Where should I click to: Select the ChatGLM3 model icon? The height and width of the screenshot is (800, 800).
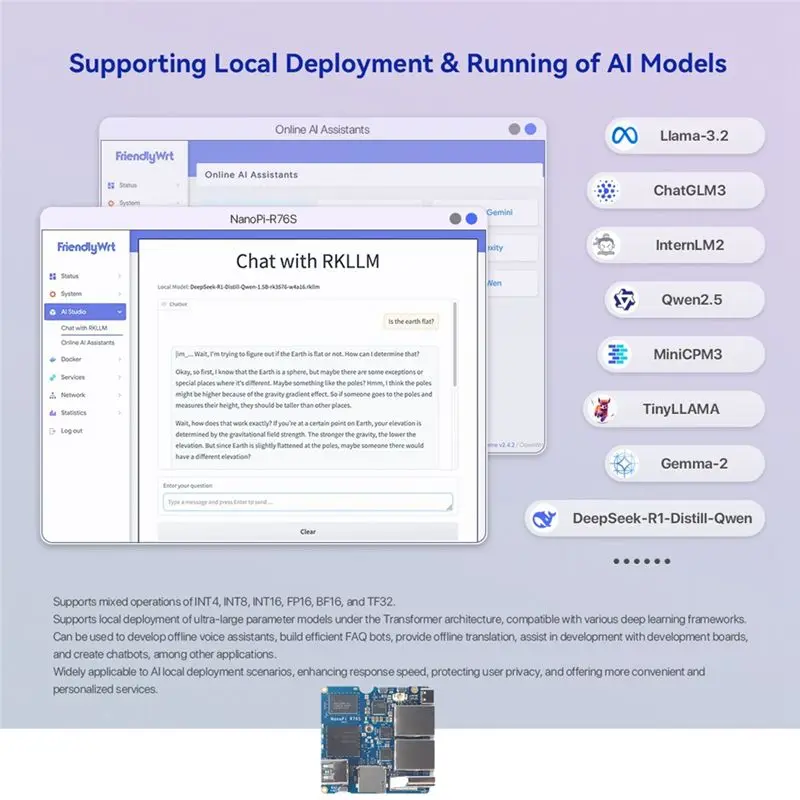(606, 190)
